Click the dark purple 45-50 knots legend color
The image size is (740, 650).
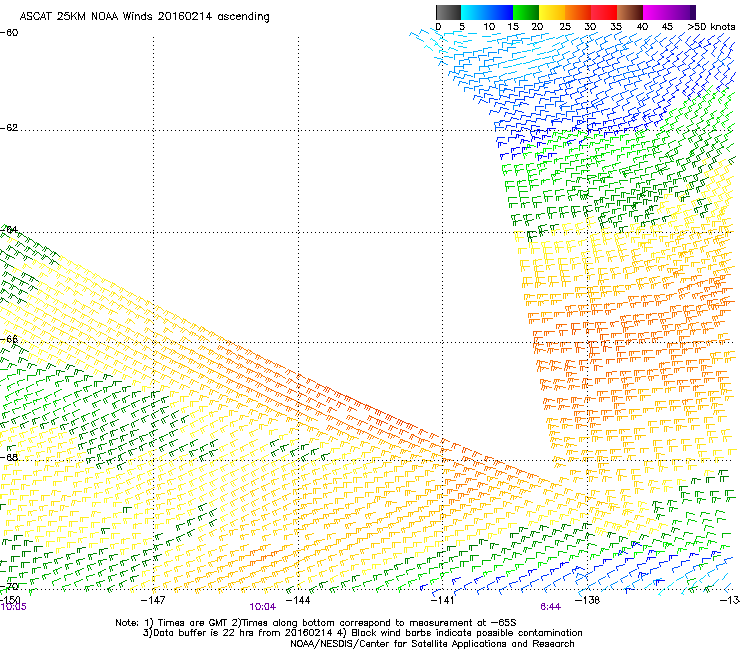[x=682, y=12]
